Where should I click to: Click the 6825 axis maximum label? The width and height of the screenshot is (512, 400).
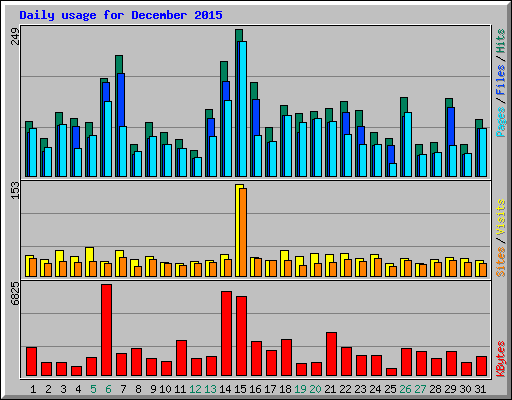tap(16, 294)
